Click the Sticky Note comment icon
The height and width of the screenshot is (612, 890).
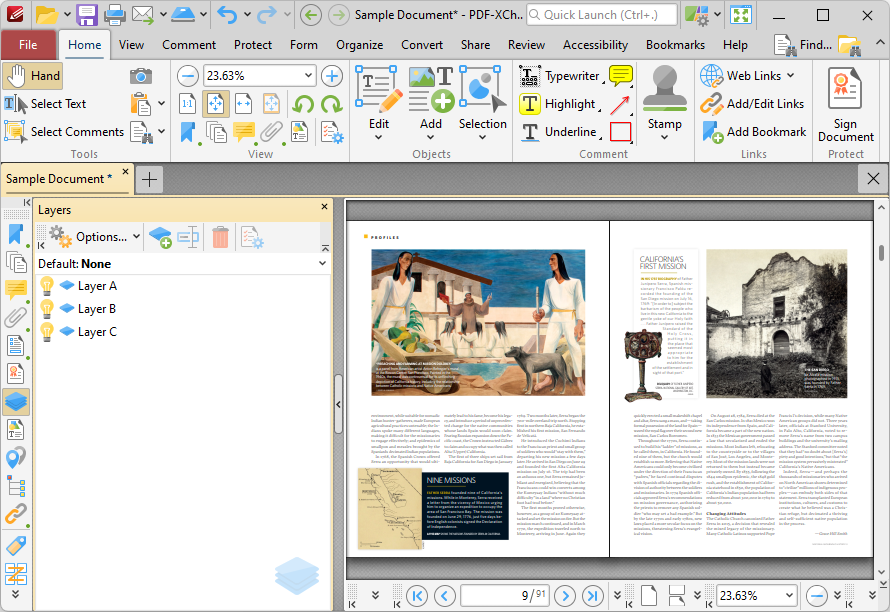[x=620, y=76]
